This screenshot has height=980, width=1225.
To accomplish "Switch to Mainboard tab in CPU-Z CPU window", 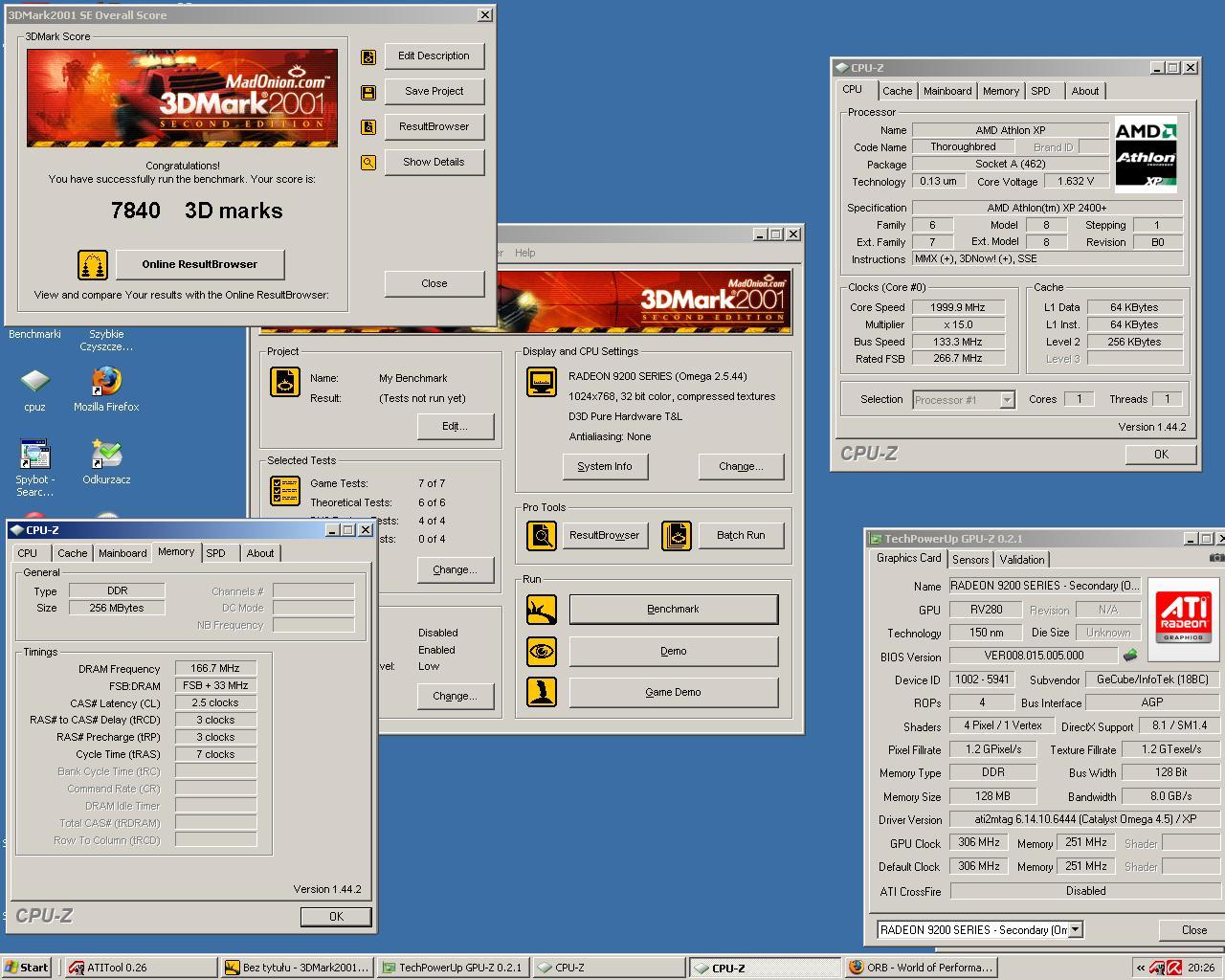I will tap(947, 91).
